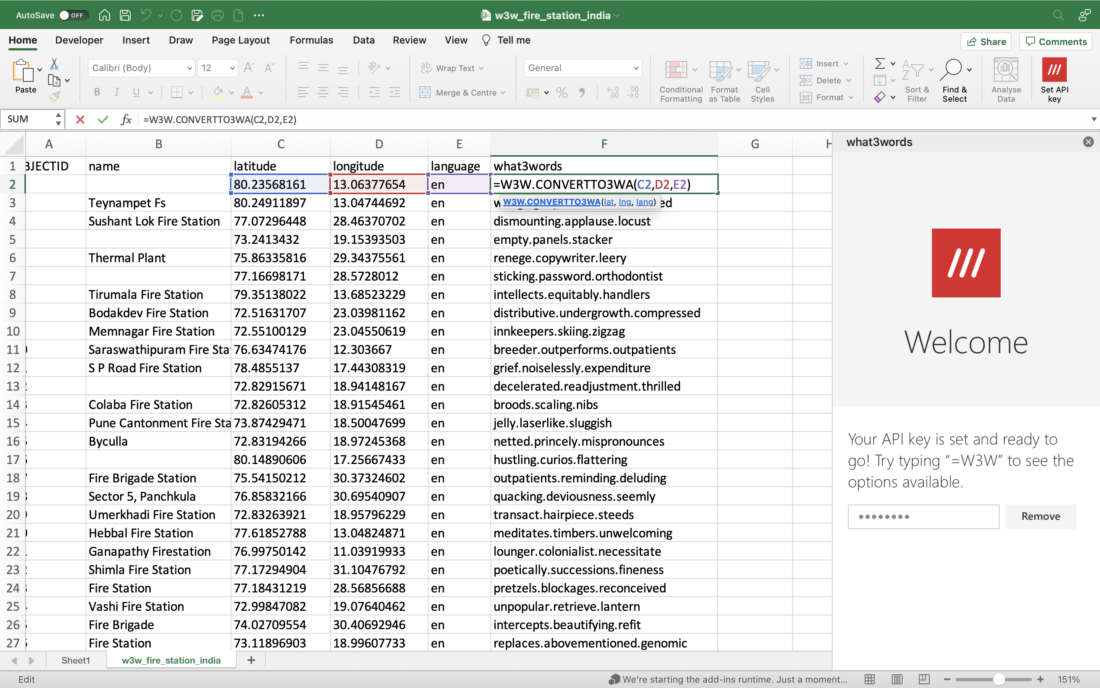The width and height of the screenshot is (1100, 688).
Task: Toggle the AutoSave switch
Action: (72, 15)
